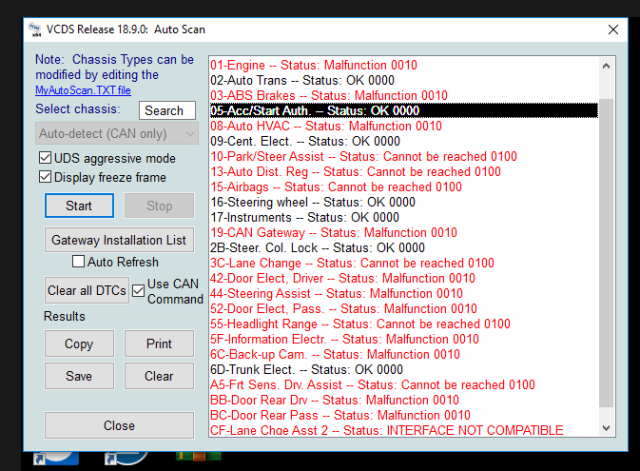Select the 2B-Steer. Col. Lock row
The height and width of the screenshot is (471, 640).
pos(404,248)
